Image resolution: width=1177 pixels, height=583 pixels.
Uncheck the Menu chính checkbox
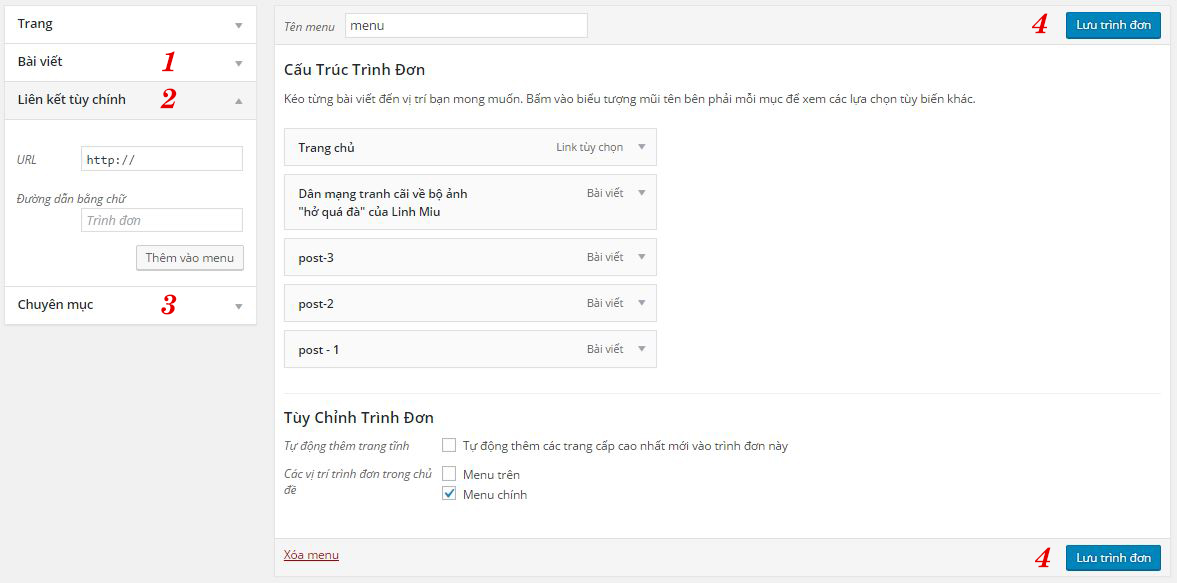(x=449, y=494)
